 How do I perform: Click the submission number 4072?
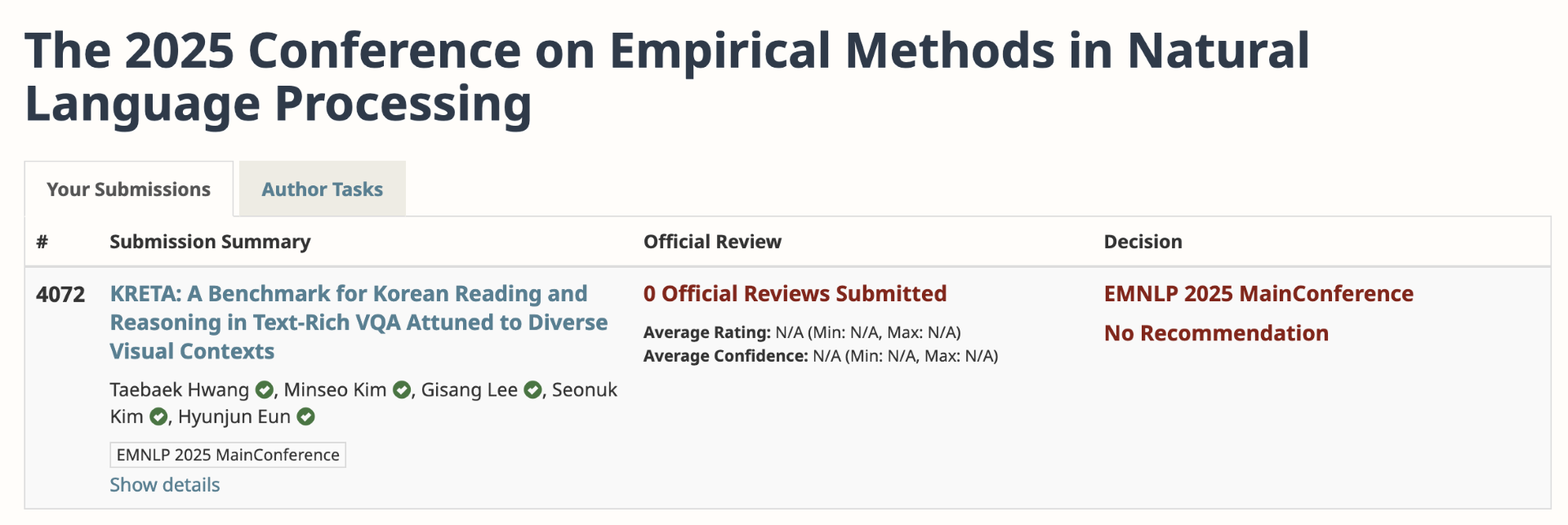(x=60, y=294)
